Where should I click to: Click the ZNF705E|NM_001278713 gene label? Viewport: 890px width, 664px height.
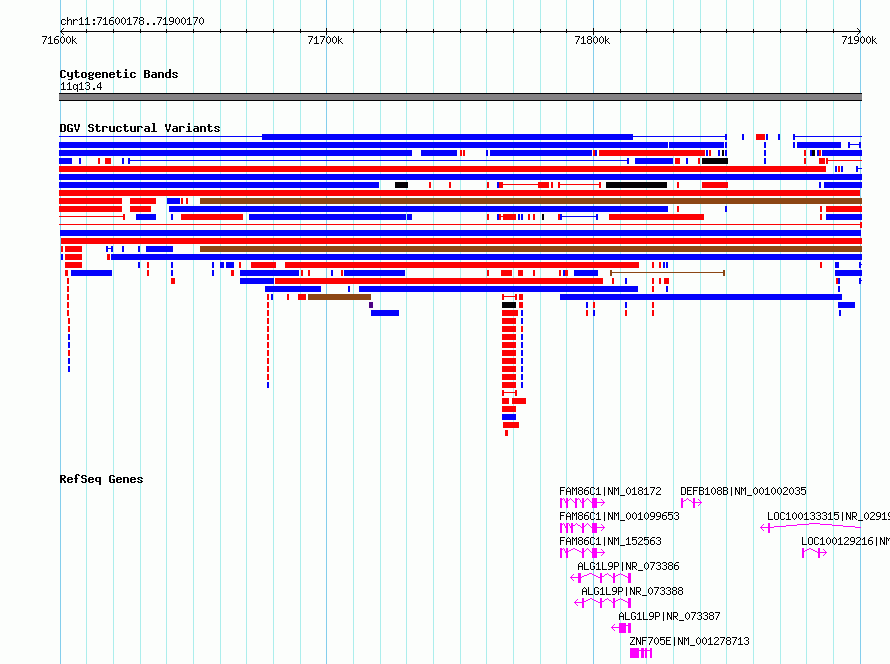click(x=690, y=641)
